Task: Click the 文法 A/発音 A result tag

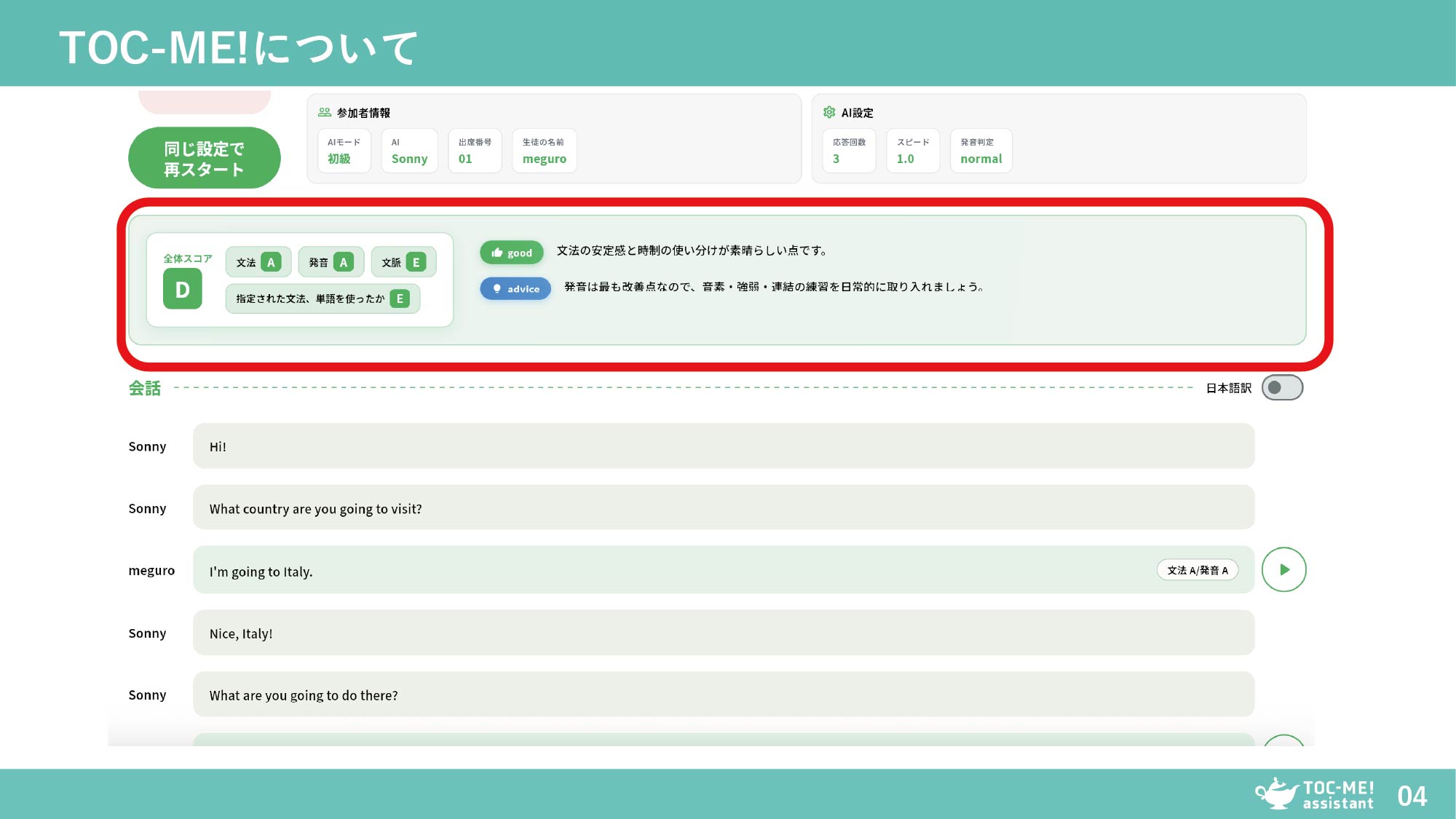Action: pos(1197,570)
